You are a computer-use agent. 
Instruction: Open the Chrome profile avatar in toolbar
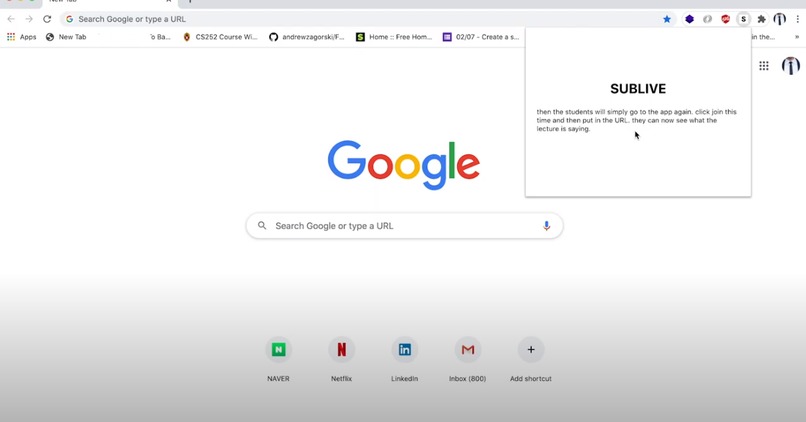coord(780,19)
